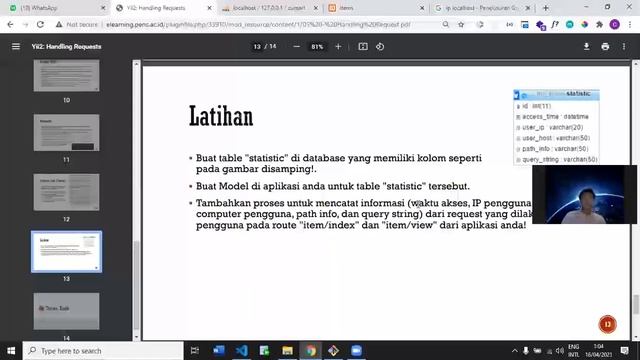Open the taskbar clock and date
Image resolution: width=640 pixels, height=360 pixels.
[599, 351]
